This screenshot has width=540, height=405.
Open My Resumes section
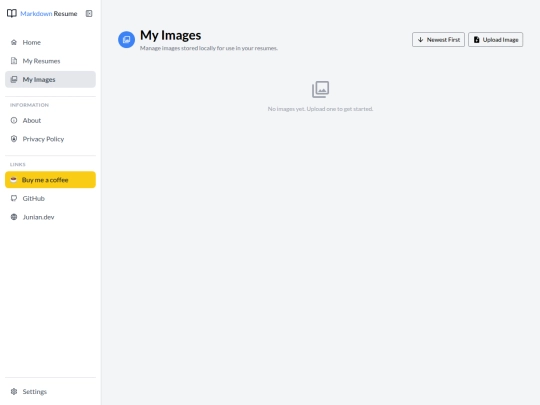point(50,61)
